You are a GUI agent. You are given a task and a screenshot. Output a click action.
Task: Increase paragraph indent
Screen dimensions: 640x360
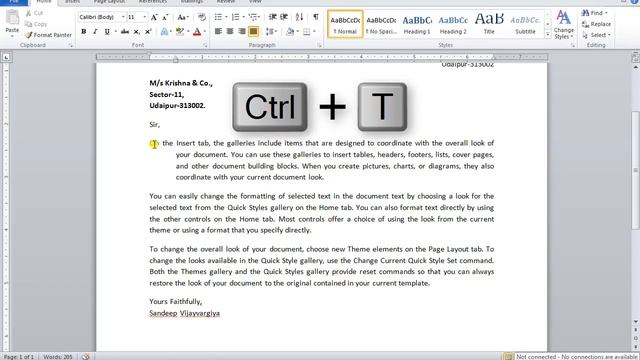(284, 17)
